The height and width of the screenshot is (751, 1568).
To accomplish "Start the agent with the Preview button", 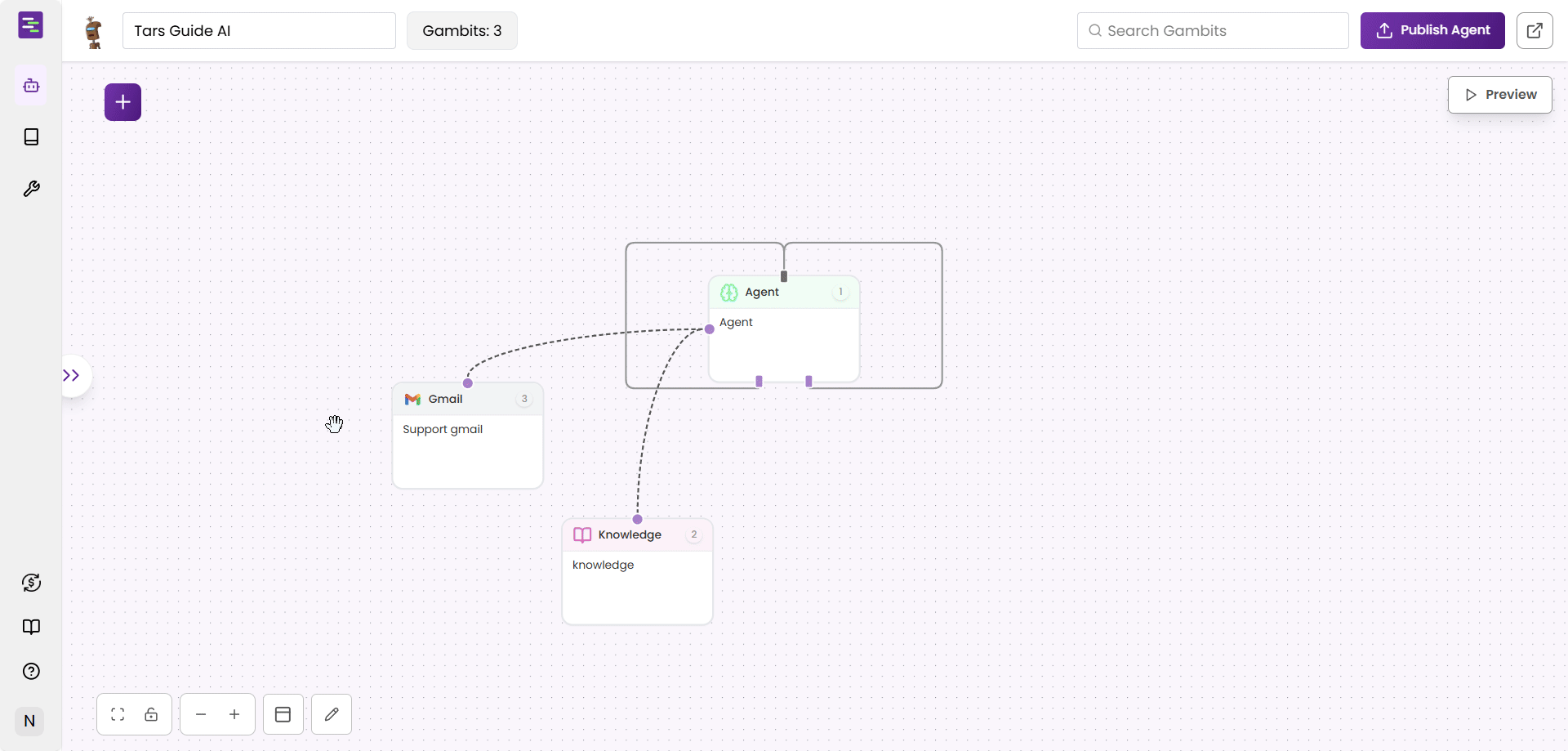I will tap(1500, 94).
